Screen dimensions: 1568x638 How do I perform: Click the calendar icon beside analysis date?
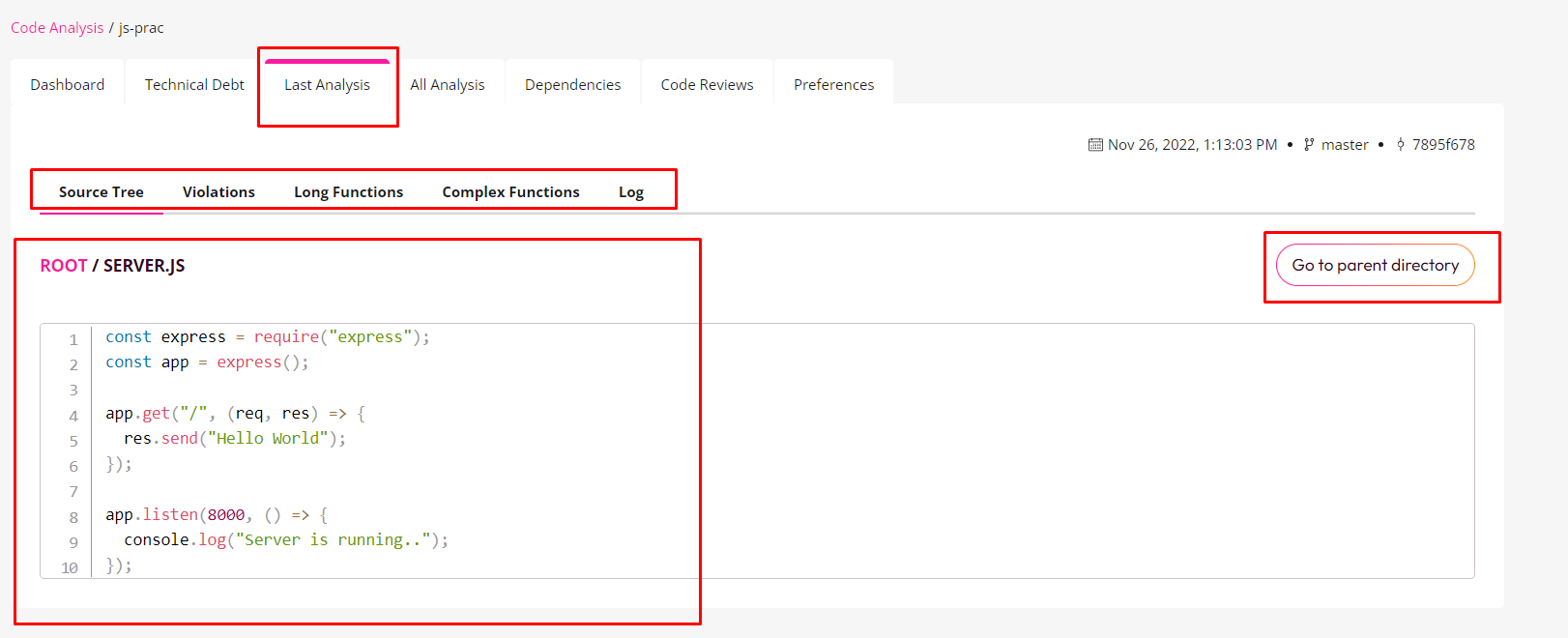coord(1095,145)
